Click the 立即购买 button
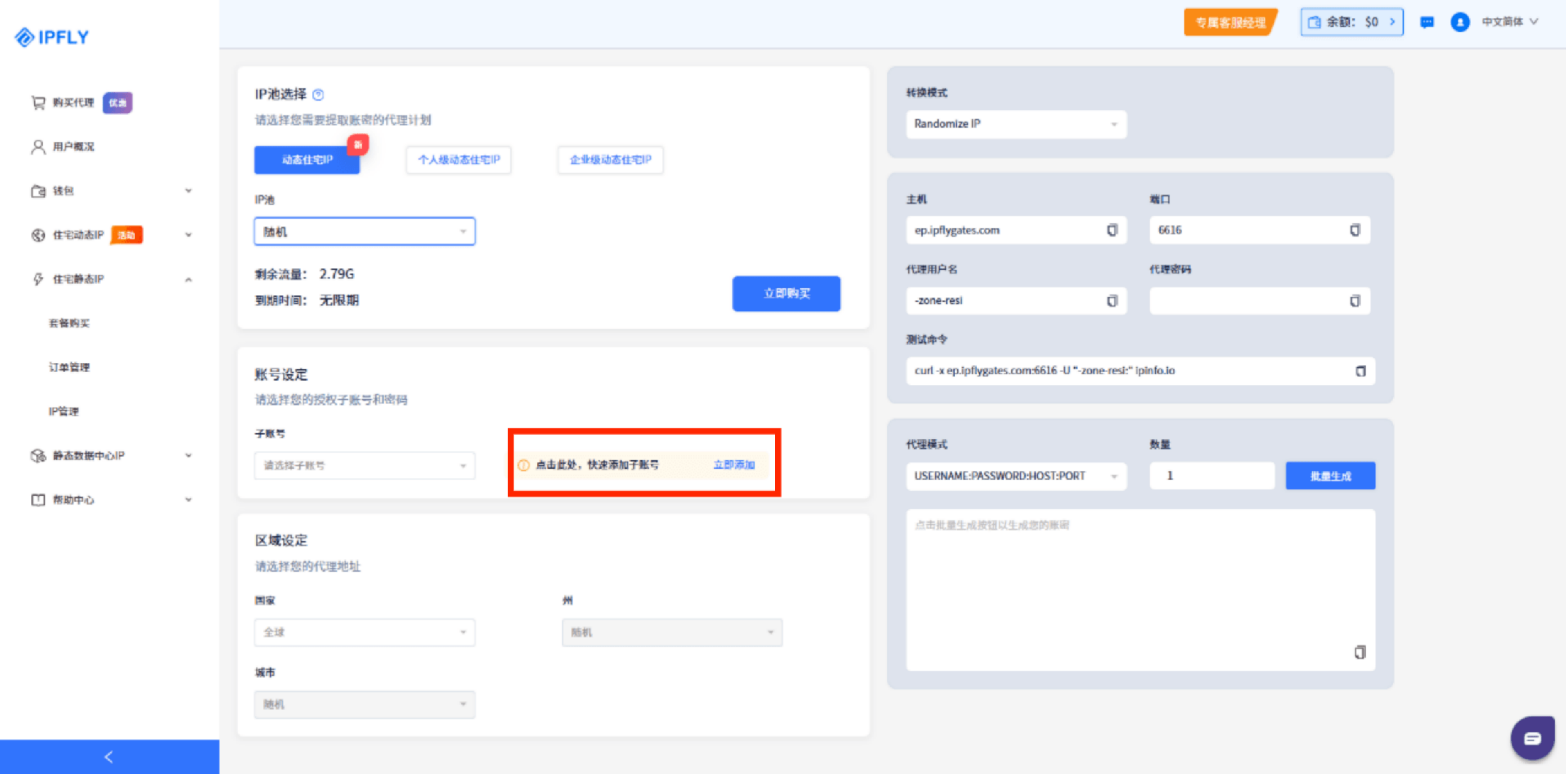The width and height of the screenshot is (1568, 775). pos(786,294)
